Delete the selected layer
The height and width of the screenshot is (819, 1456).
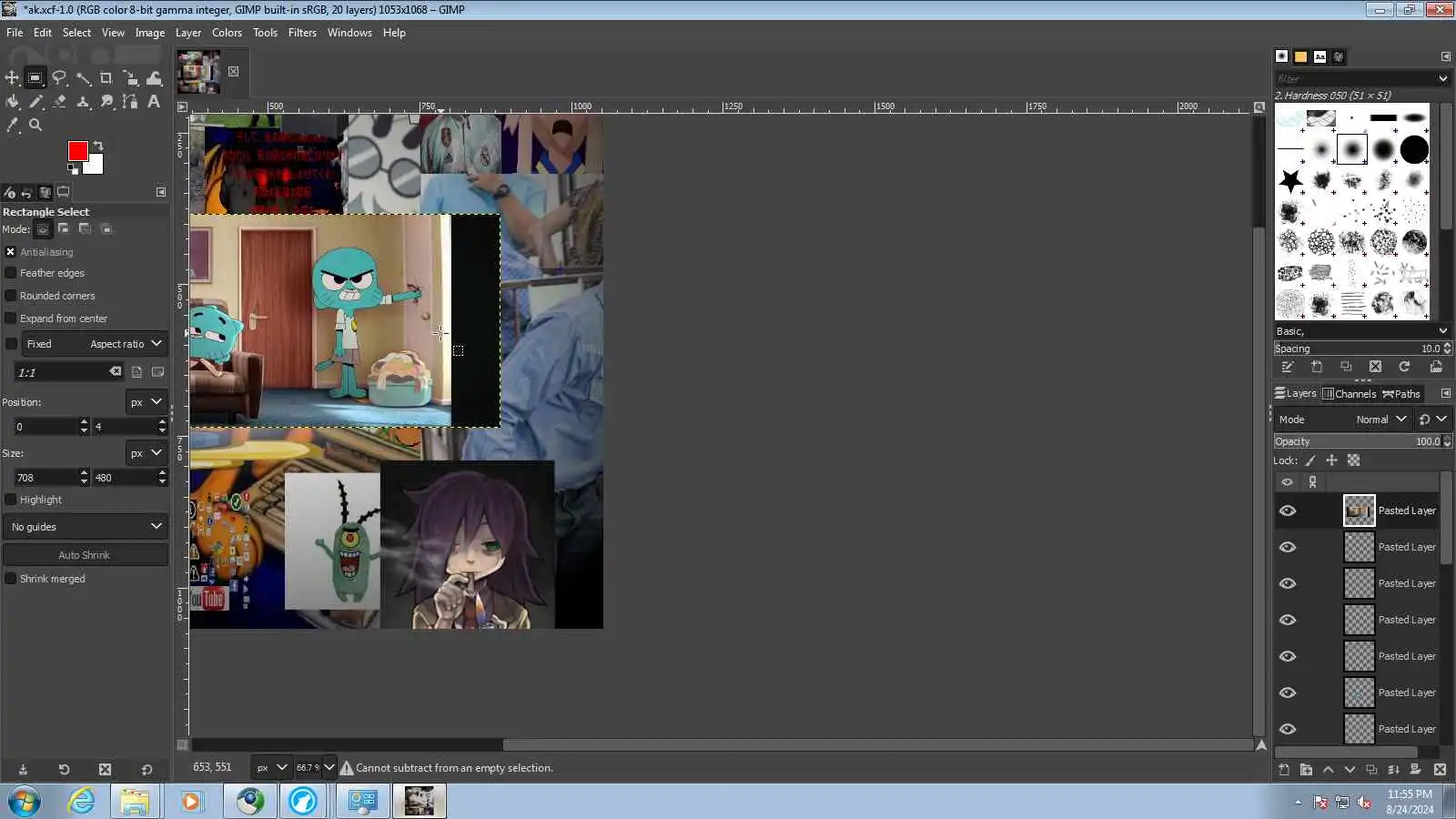coord(1440,770)
